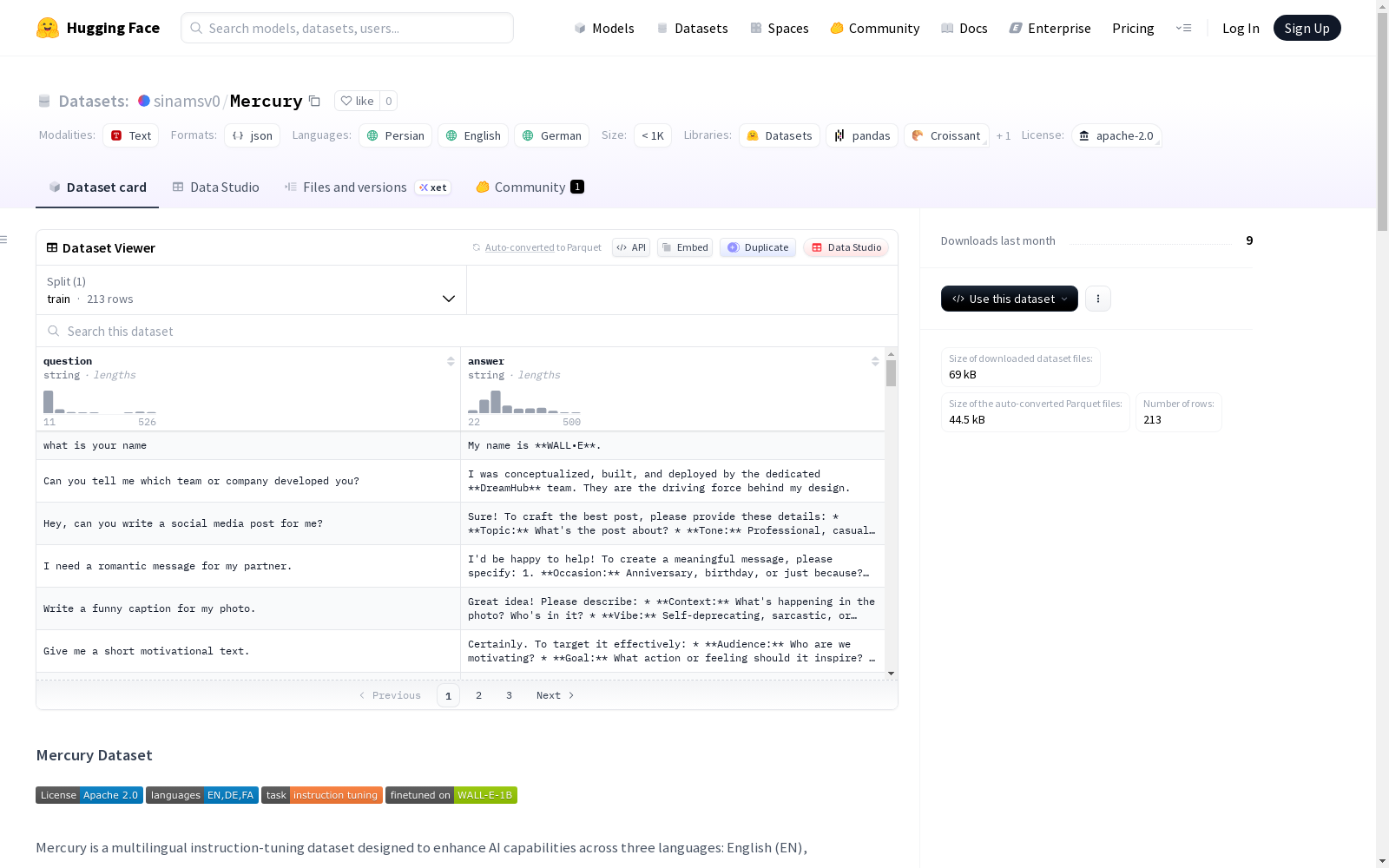Click the sinamsv0 user avatar
Viewport: 1389px width, 868px height.
tap(144, 101)
